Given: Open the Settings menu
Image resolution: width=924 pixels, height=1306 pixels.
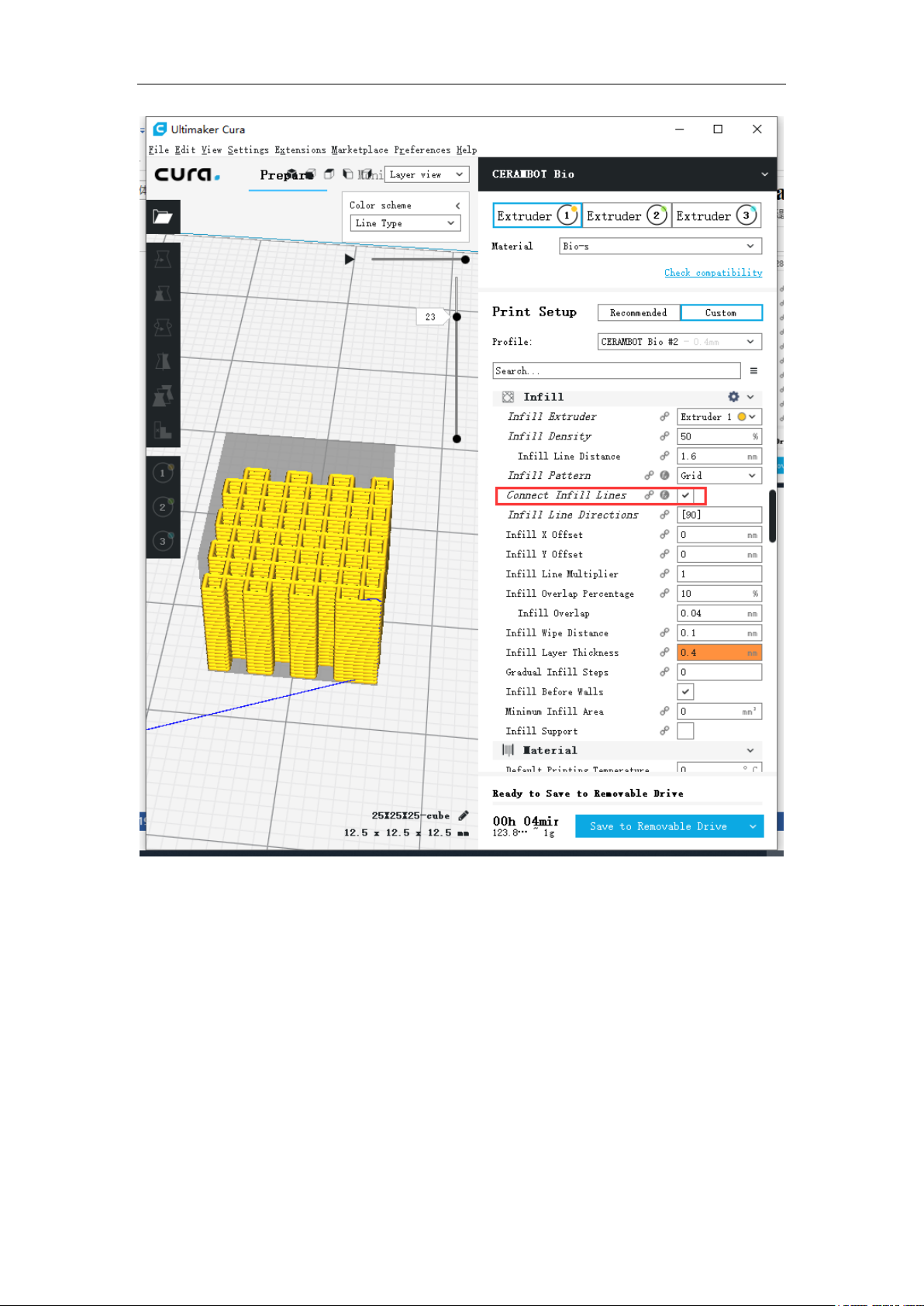Looking at the screenshot, I should click(248, 150).
